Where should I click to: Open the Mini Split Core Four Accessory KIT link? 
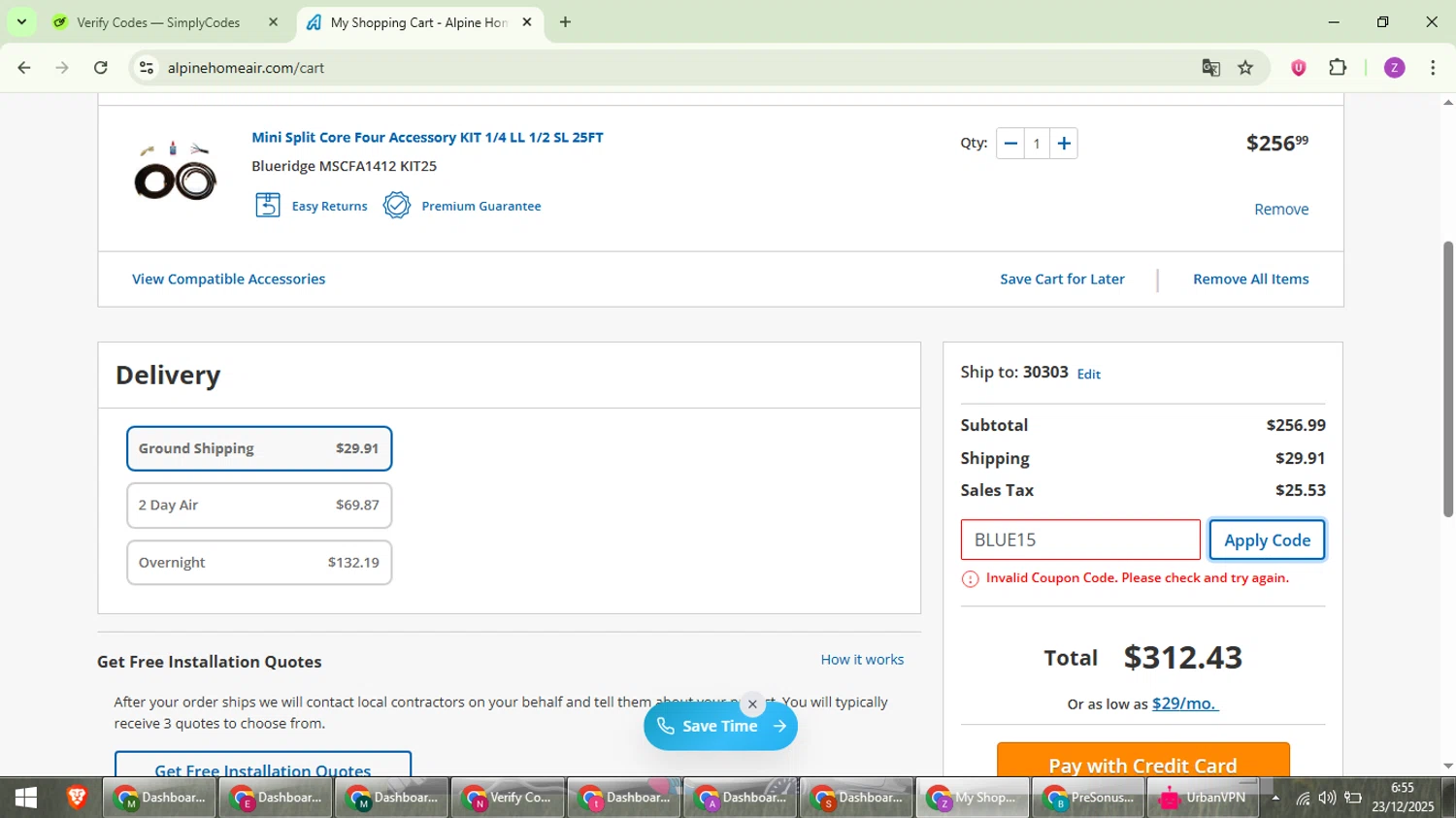pos(427,138)
